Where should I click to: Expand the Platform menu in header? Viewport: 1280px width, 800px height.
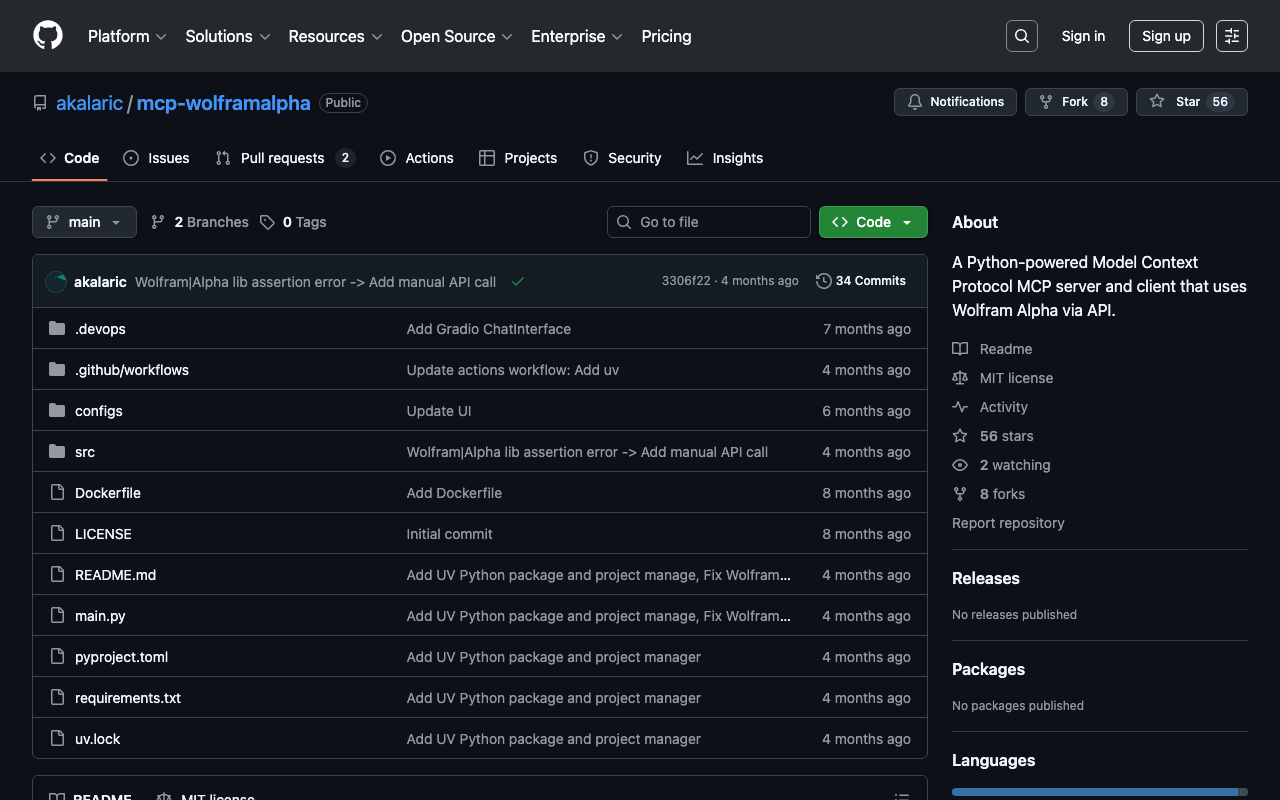126,36
